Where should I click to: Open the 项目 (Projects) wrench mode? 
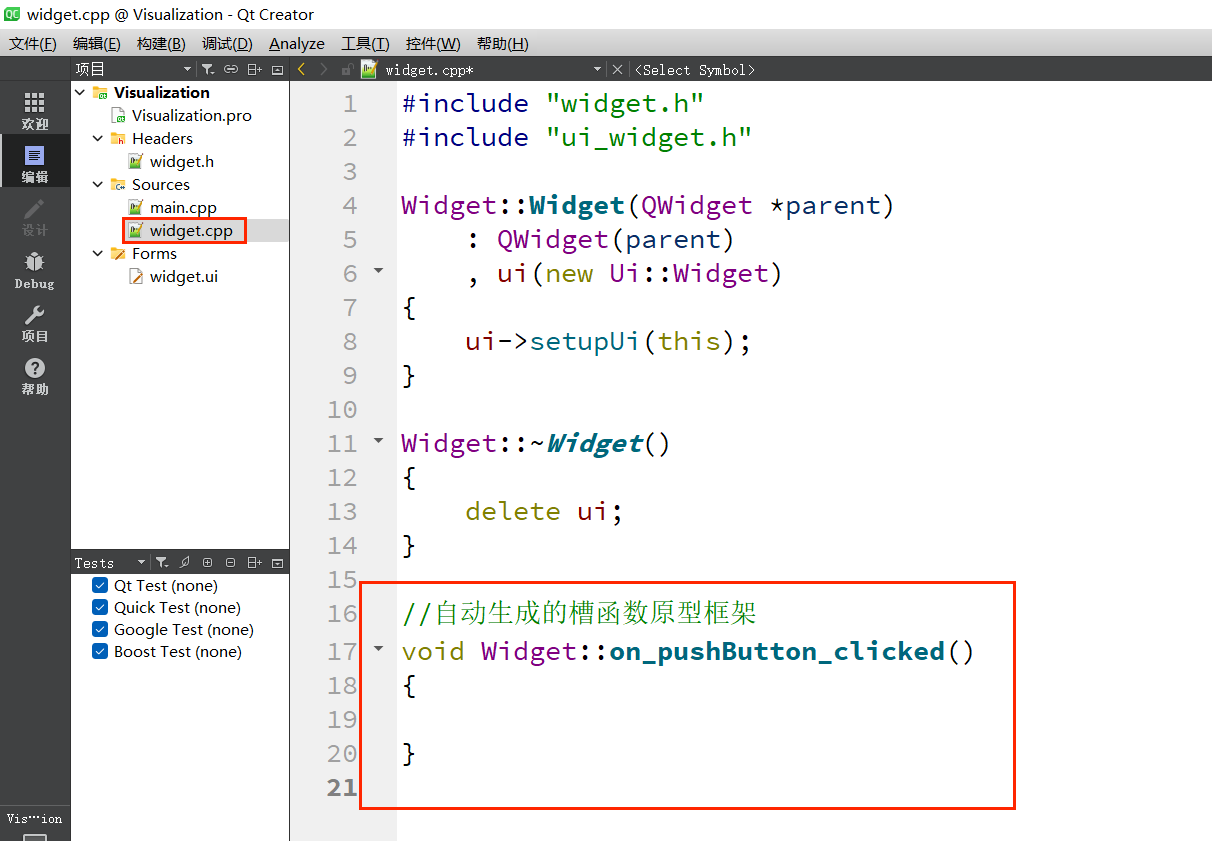(x=35, y=323)
